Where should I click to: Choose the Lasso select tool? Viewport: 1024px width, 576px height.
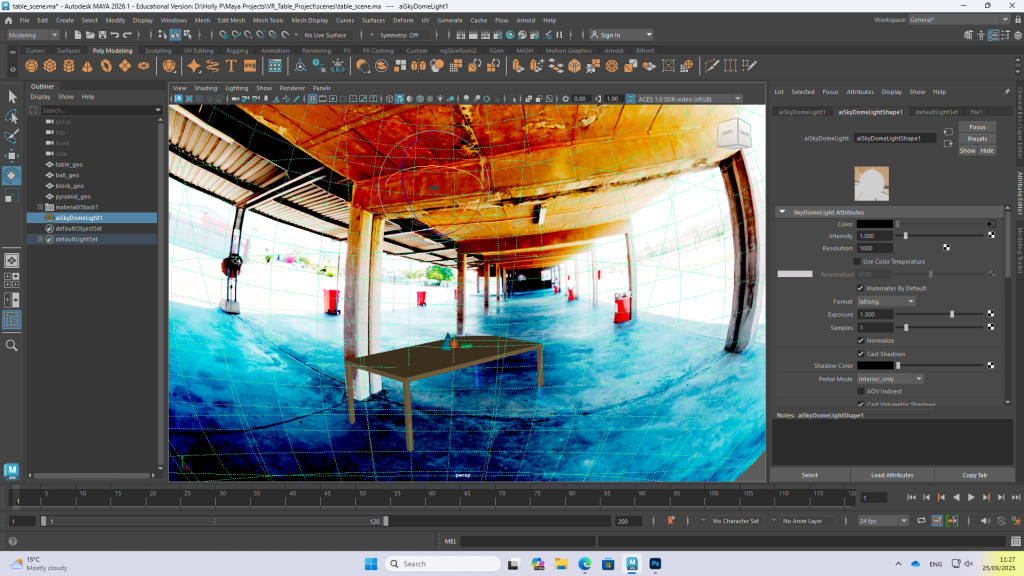(x=12, y=117)
